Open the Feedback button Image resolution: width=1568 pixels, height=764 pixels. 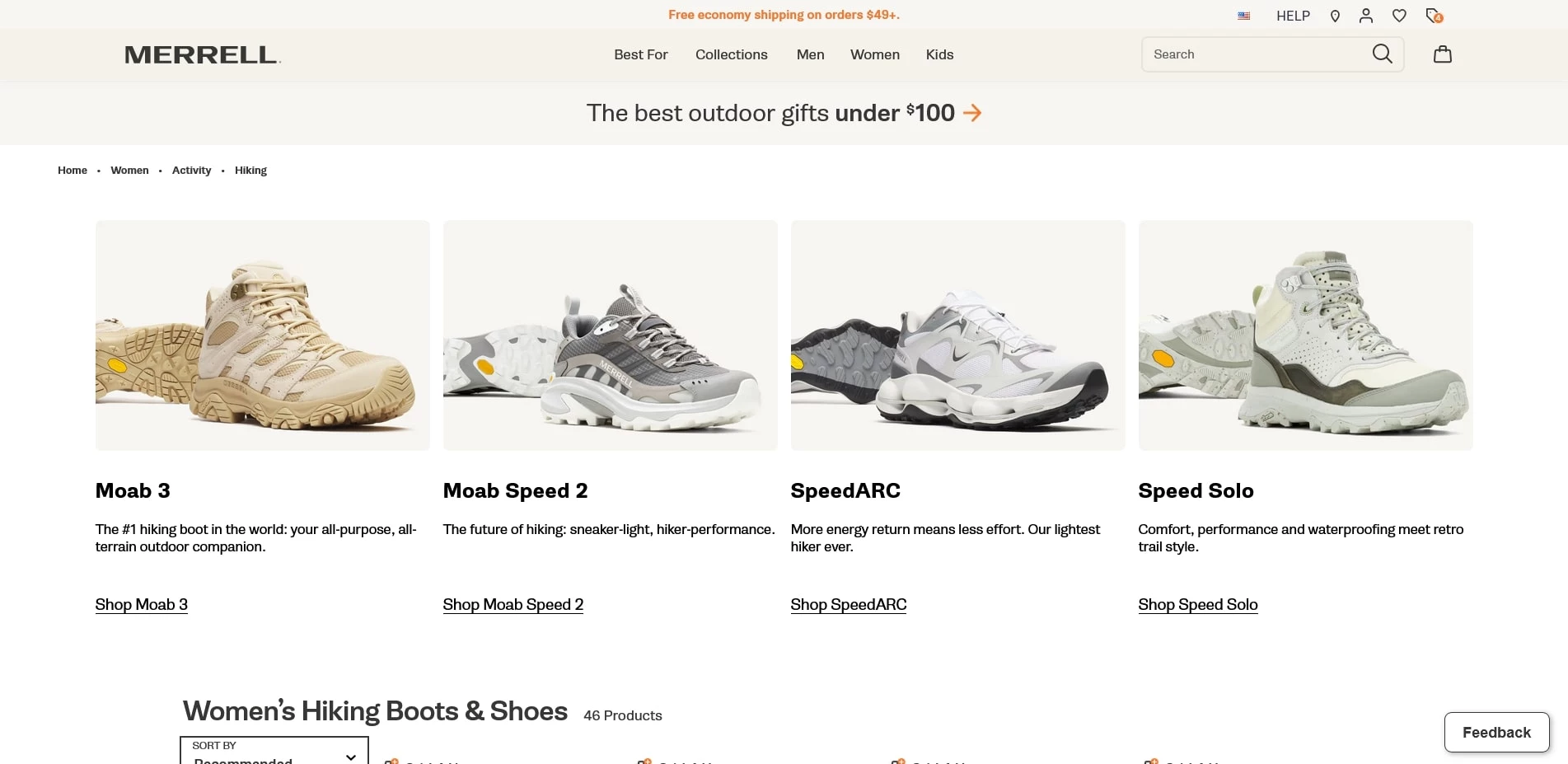1496,732
